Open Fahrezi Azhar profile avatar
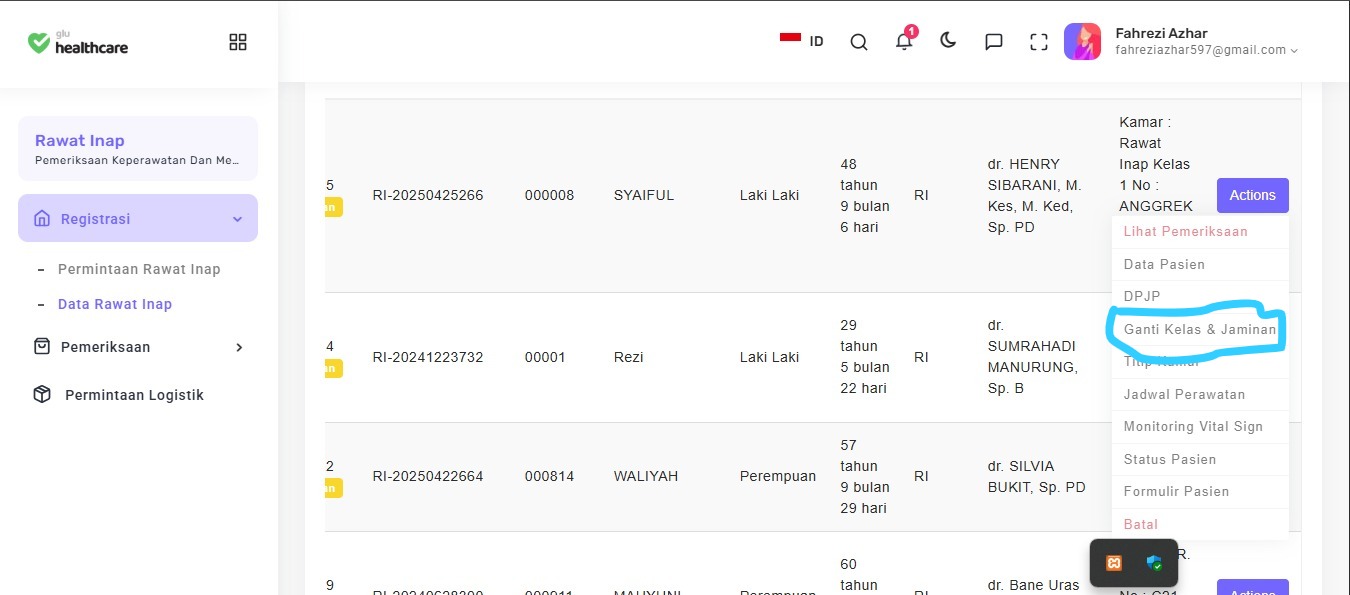This screenshot has width=1350, height=595. coord(1082,42)
